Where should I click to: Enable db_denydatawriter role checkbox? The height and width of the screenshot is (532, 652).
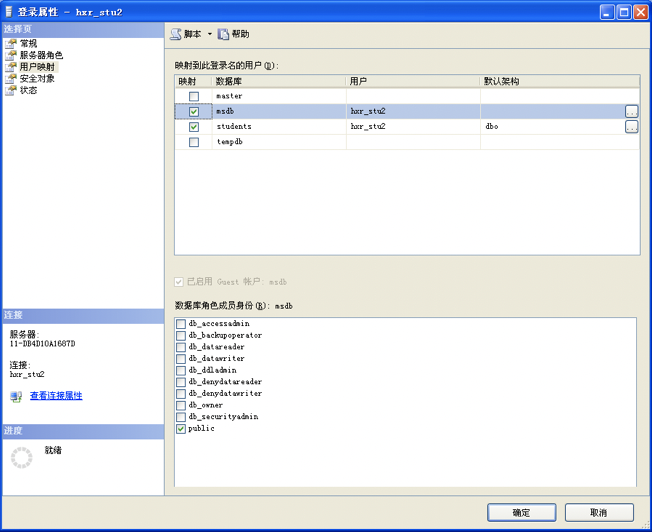[x=181, y=393]
